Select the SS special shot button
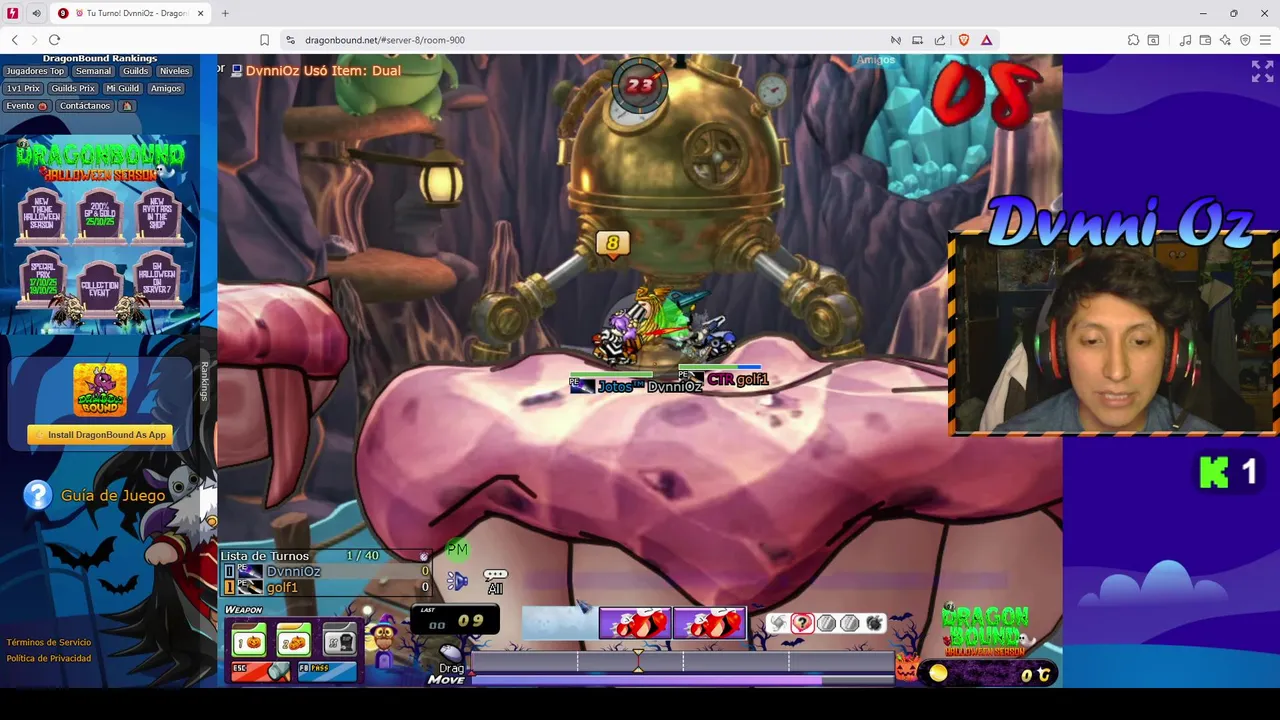The height and width of the screenshot is (720, 1280). (x=338, y=641)
